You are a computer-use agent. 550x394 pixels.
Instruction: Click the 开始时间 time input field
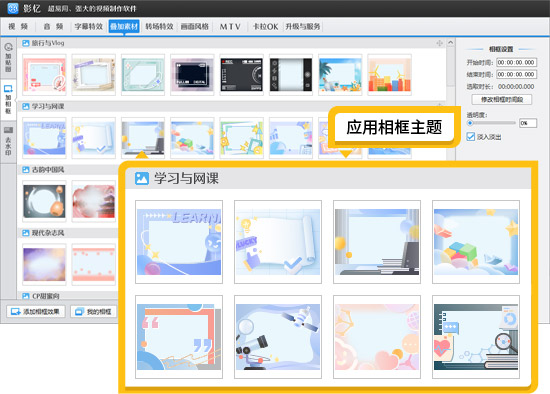[516, 62]
